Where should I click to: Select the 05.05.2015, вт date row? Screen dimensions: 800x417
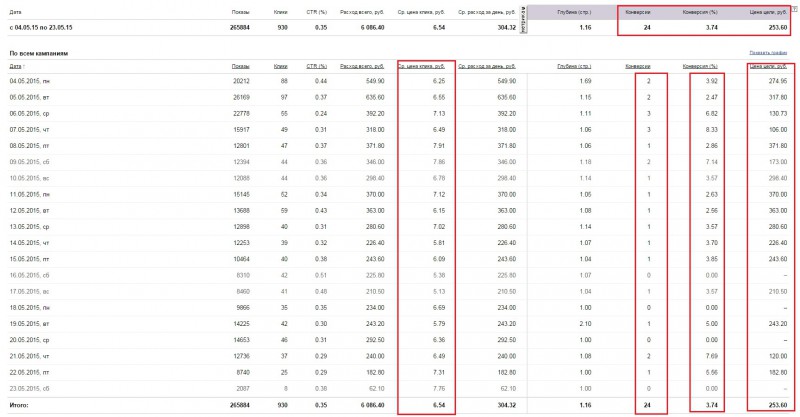29,97
